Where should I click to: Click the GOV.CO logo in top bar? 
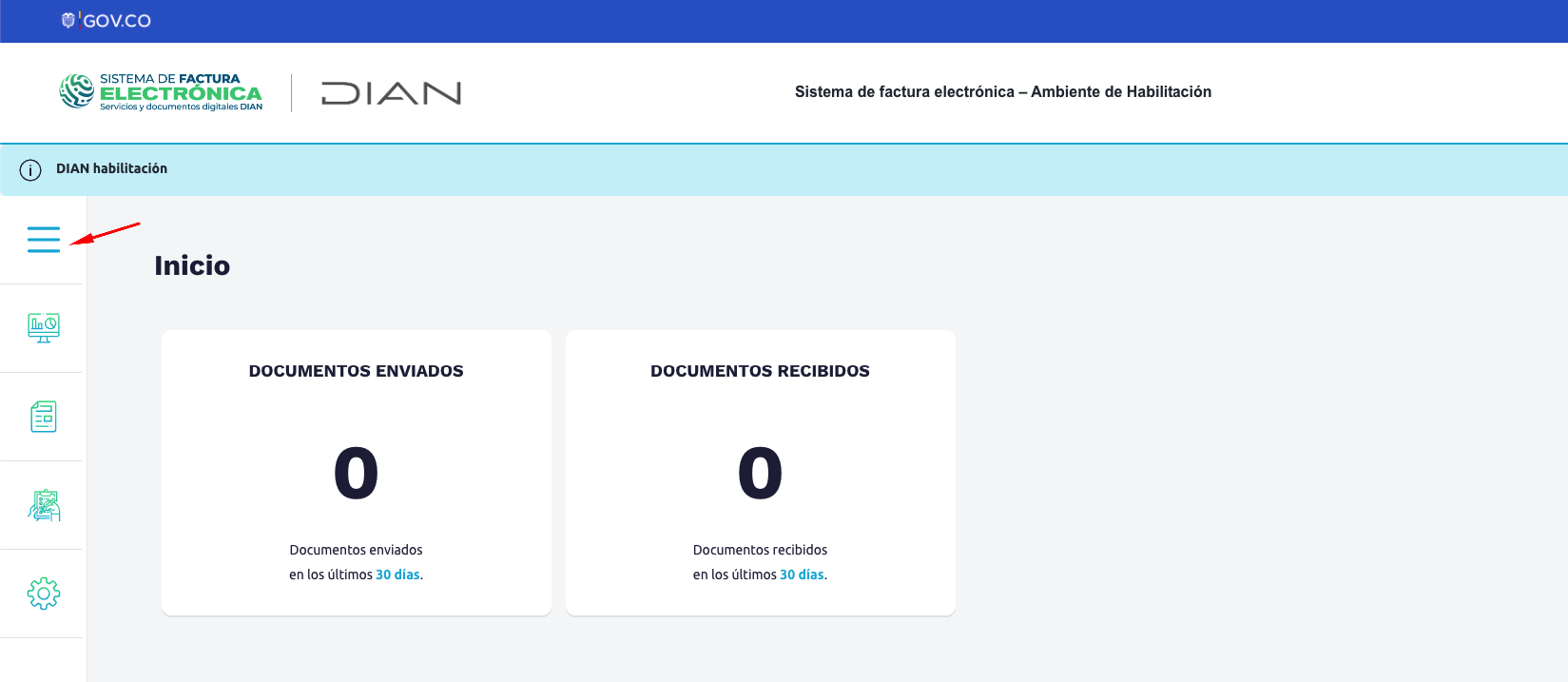coord(106,21)
